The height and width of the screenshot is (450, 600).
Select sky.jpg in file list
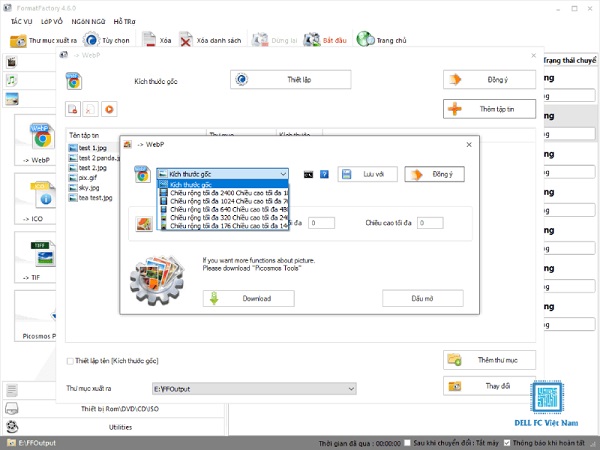coord(84,188)
